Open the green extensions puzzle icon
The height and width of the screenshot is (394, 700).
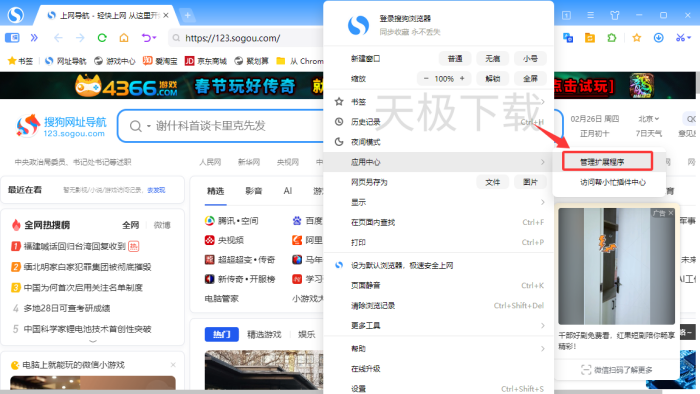click(x=612, y=38)
